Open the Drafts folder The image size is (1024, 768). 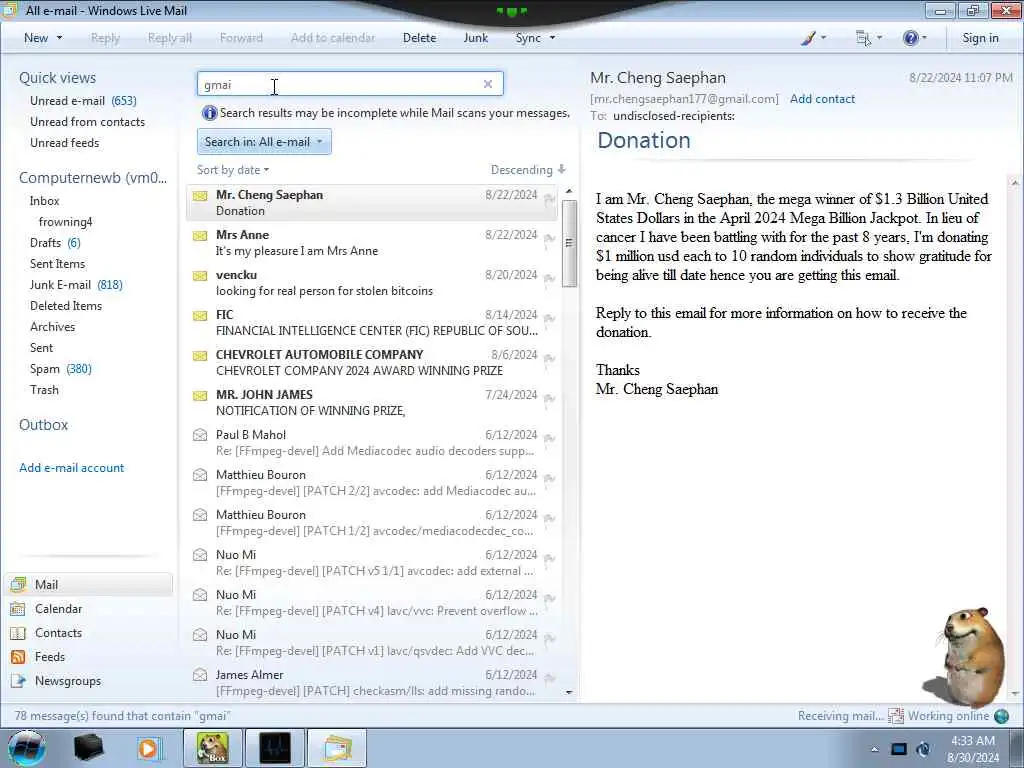[x=55, y=243]
